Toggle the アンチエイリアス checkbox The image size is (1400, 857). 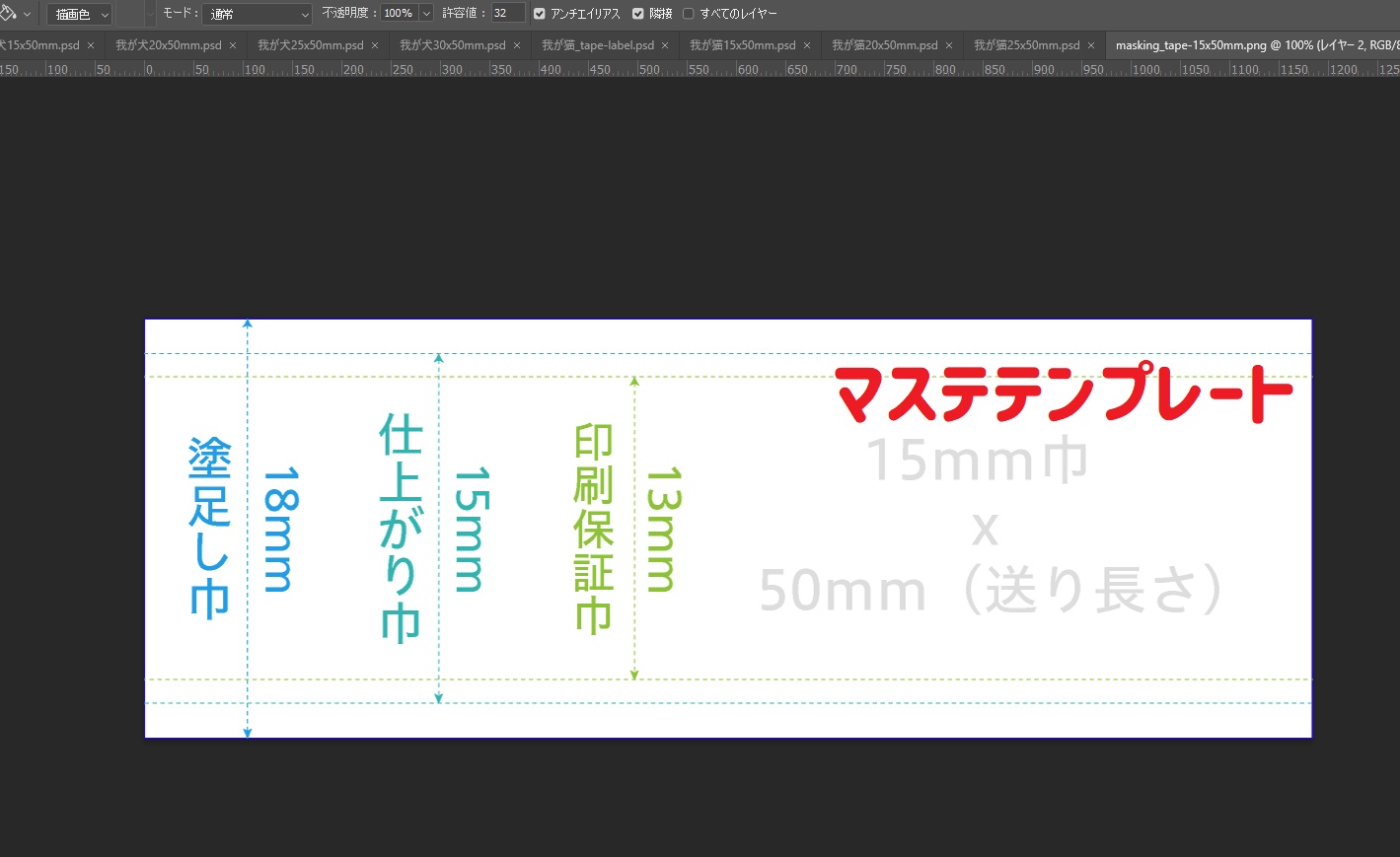click(540, 14)
